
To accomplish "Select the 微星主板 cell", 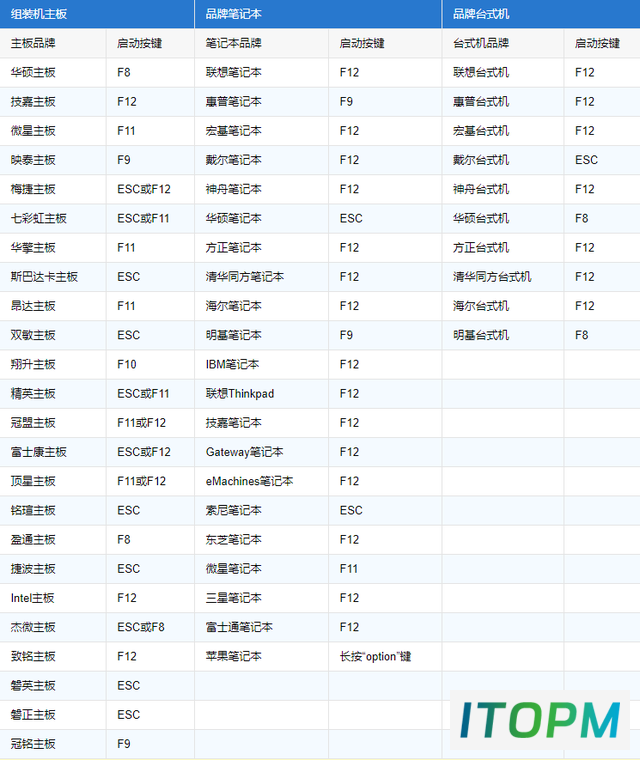I will tap(53, 131).
